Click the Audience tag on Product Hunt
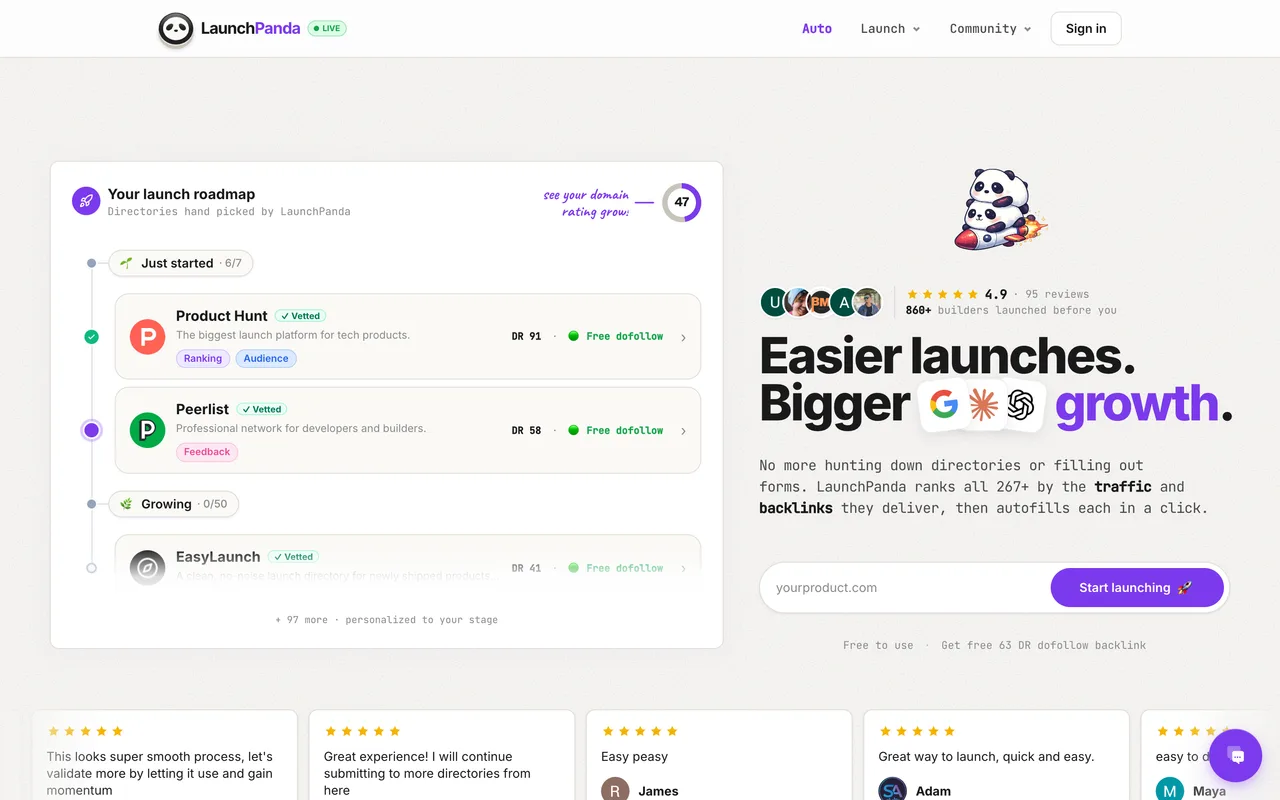 pos(266,359)
